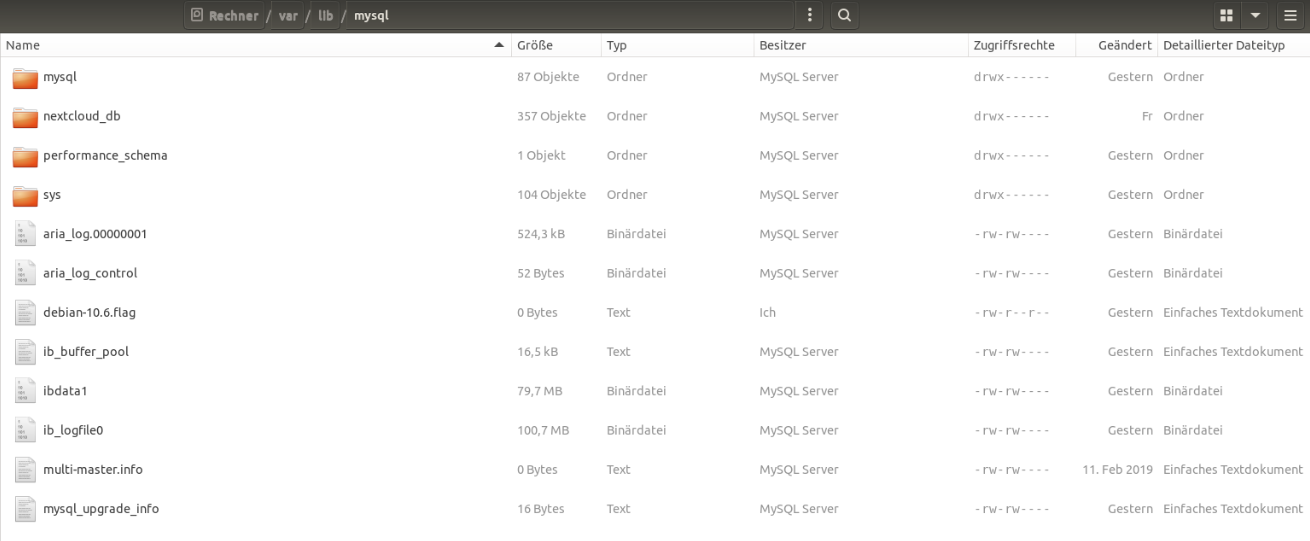Open view options dropdown arrow
Screen dimensions: 1310x541
pyautogui.click(x=1256, y=15)
